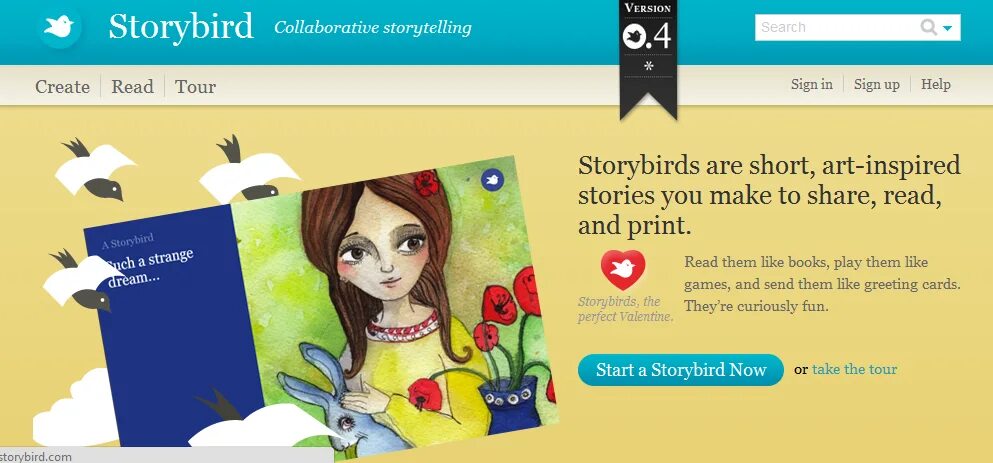This screenshot has width=993, height=463.
Task: Expand the search options dropdown arrow
Action: (947, 29)
